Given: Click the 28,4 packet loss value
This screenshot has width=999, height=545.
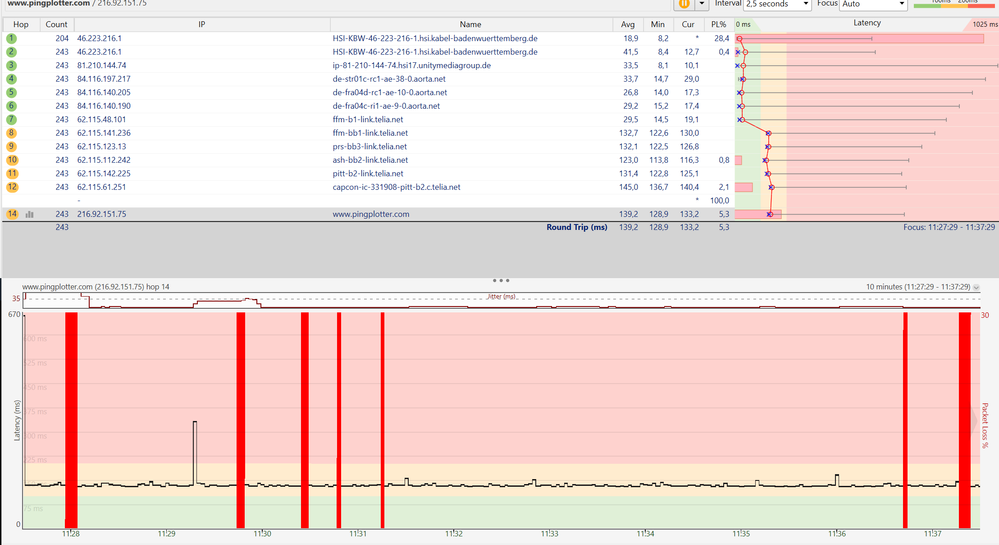Looking at the screenshot, I should pos(722,38).
